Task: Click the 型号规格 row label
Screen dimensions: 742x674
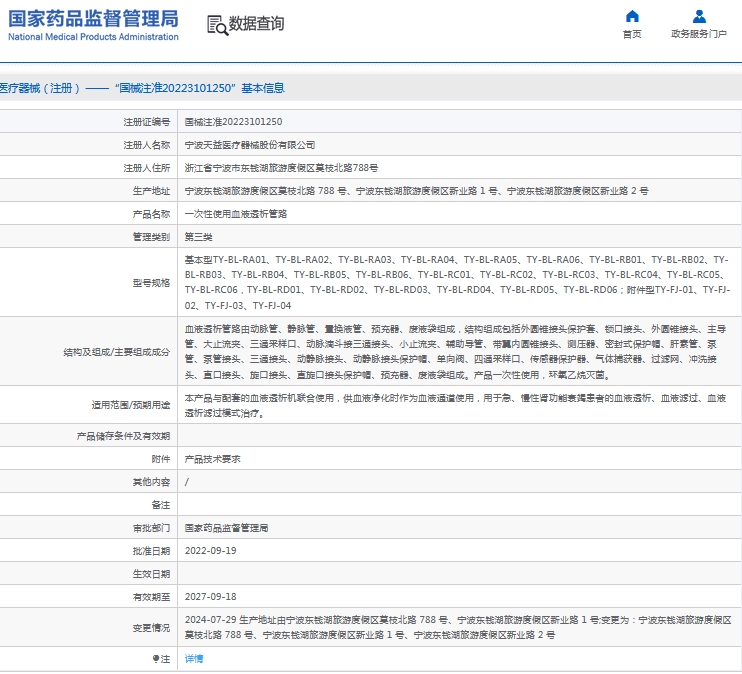Action: point(151,283)
